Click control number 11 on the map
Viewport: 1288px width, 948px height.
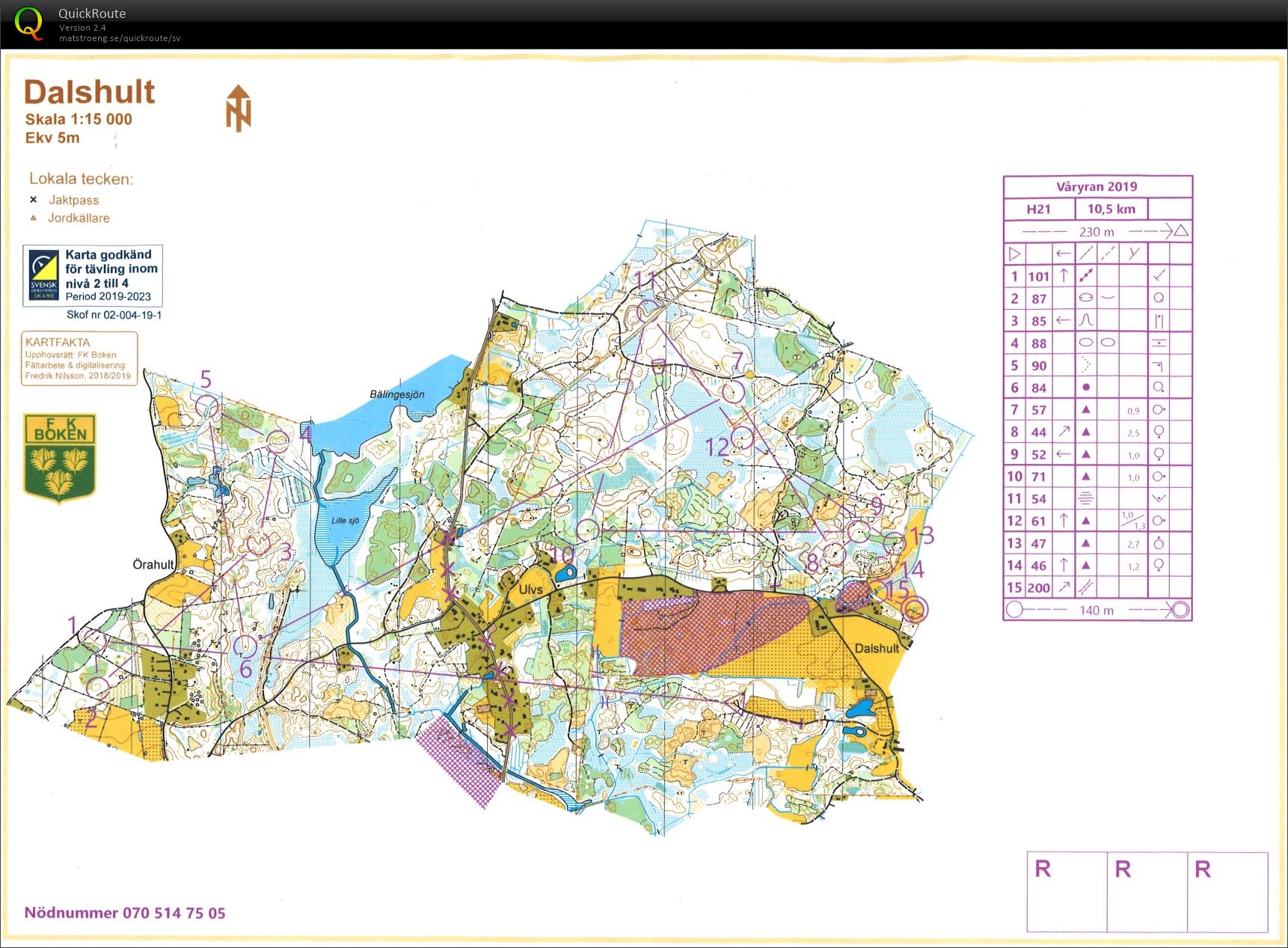click(x=645, y=281)
